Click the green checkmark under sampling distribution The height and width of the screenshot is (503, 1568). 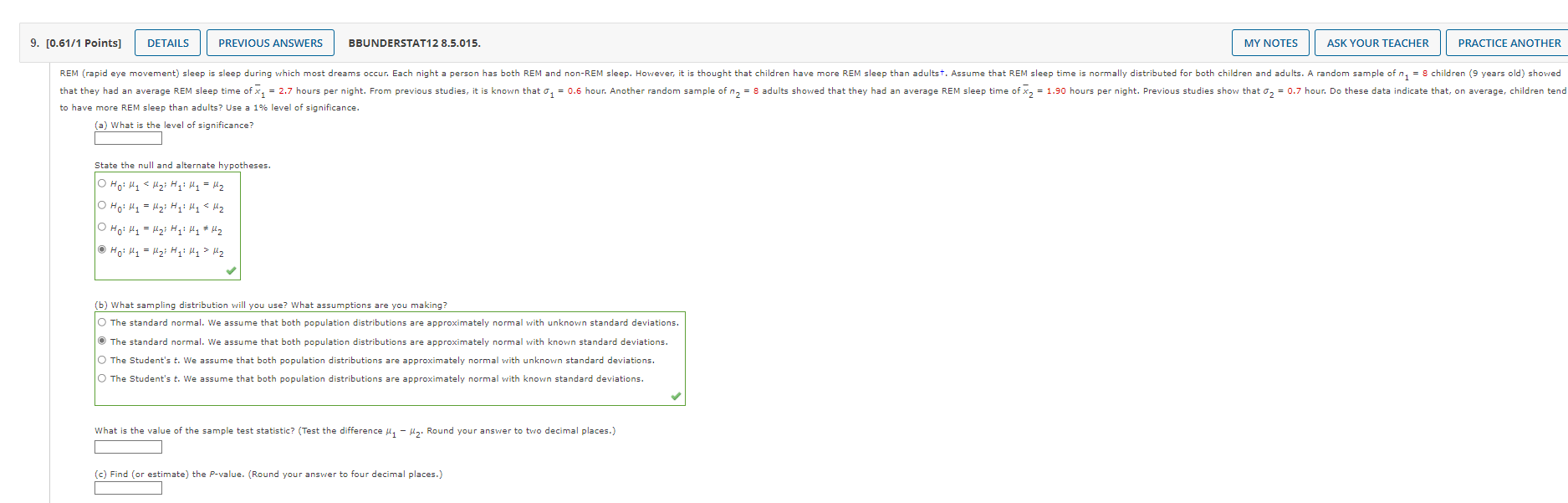click(676, 397)
